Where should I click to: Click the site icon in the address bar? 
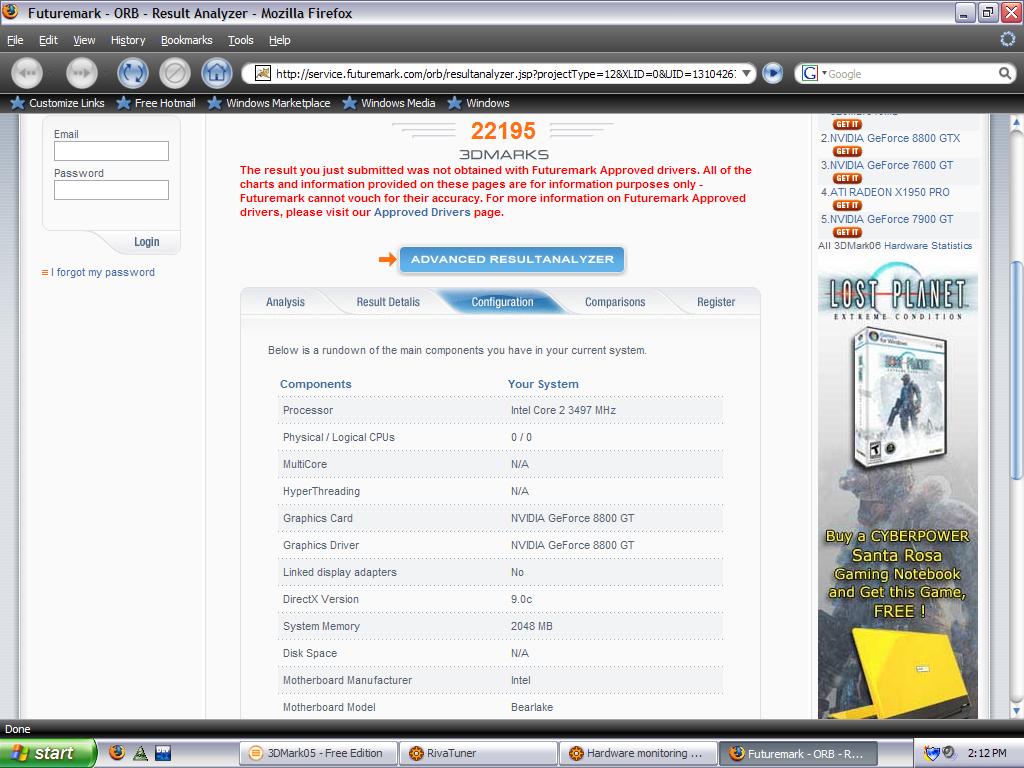point(263,73)
